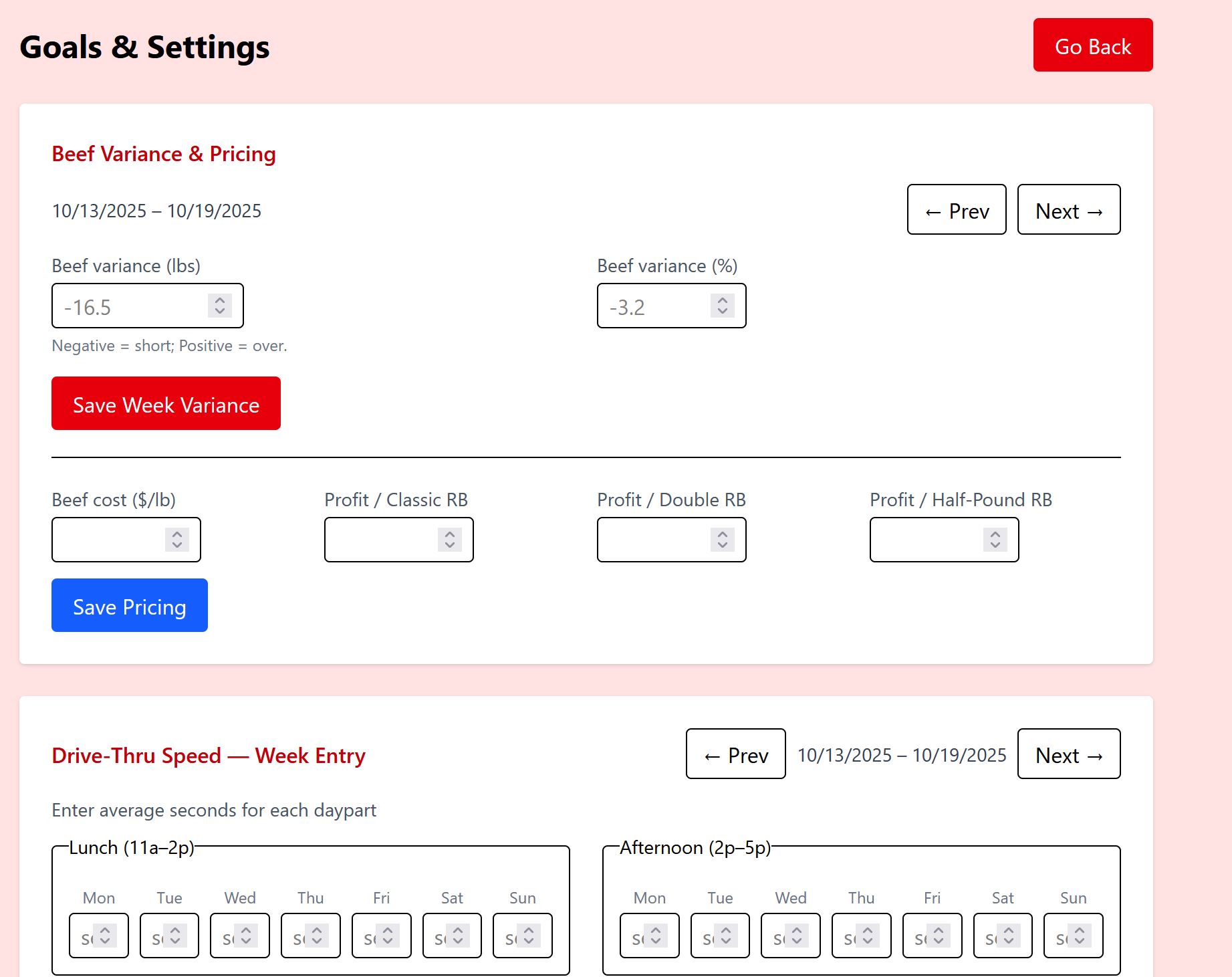1232x977 pixels.
Task: Click Lunch Sunday seconds field
Action: coord(523,936)
